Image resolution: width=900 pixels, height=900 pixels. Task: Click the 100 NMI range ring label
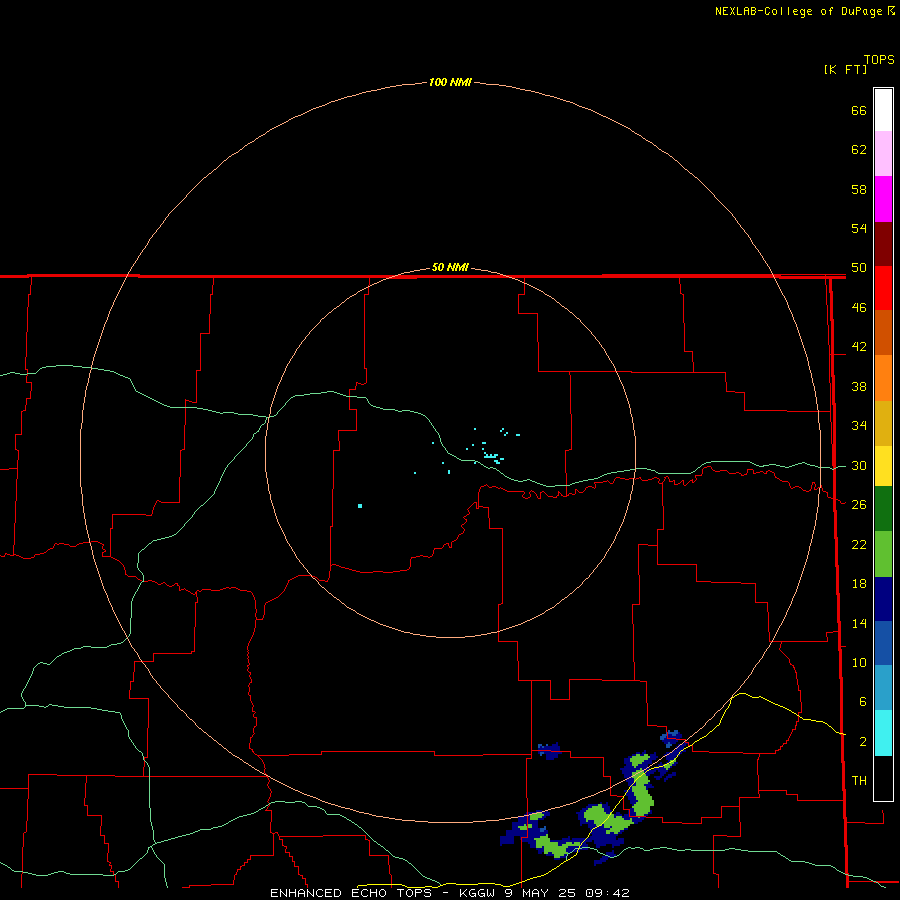(450, 82)
